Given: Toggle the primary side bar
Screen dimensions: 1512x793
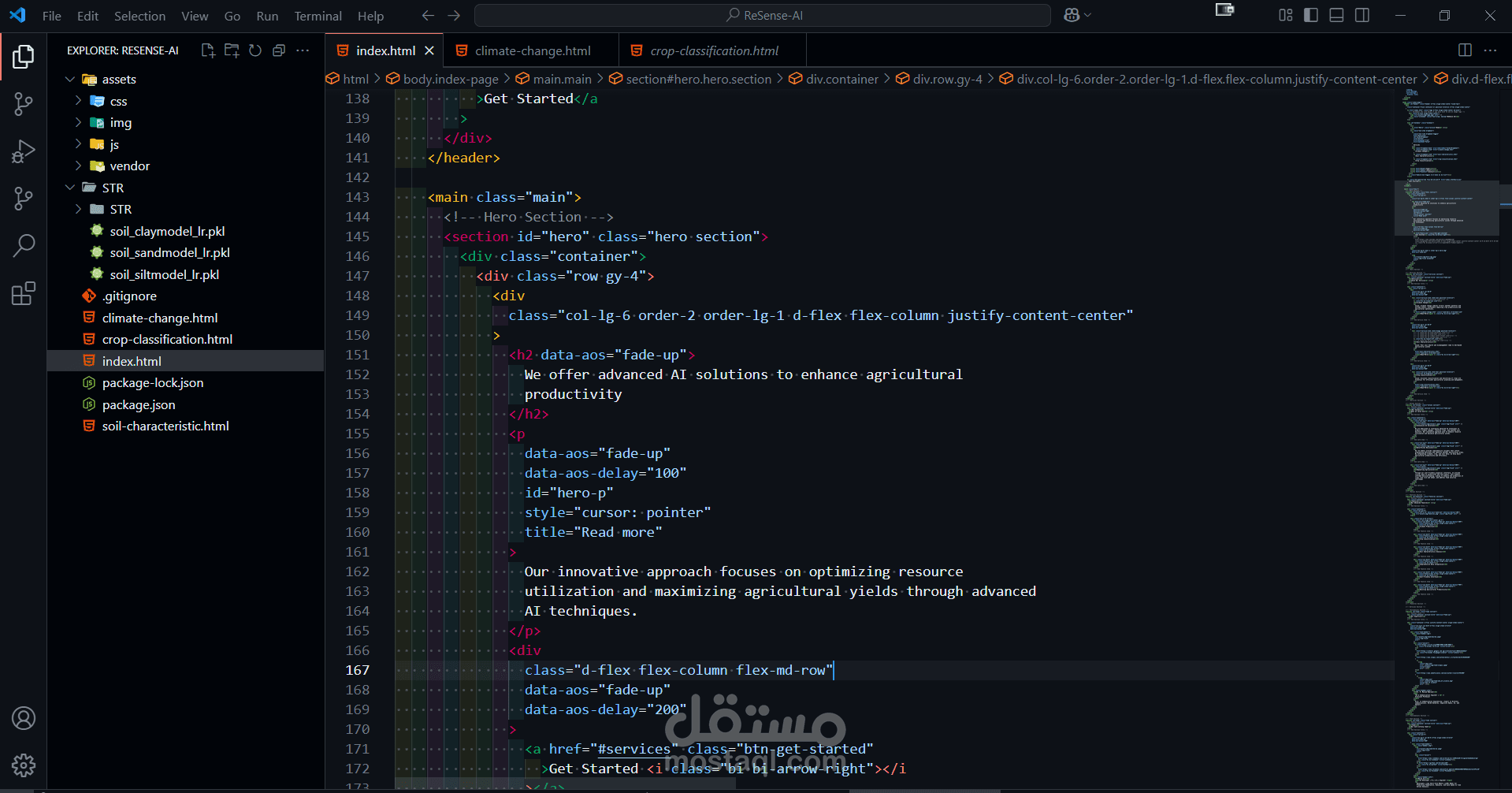Looking at the screenshot, I should click(1311, 15).
